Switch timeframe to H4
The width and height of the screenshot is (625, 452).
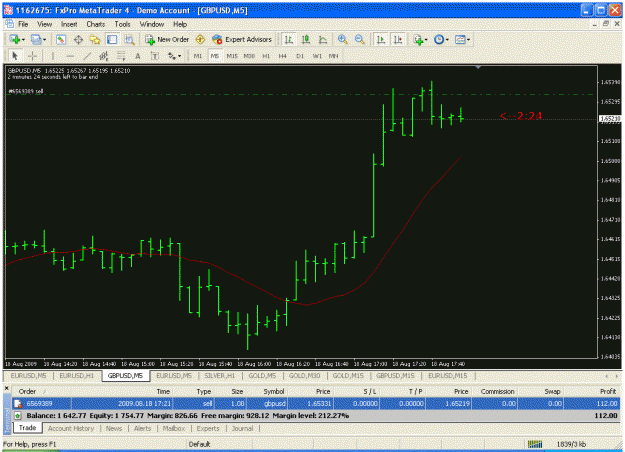283,56
